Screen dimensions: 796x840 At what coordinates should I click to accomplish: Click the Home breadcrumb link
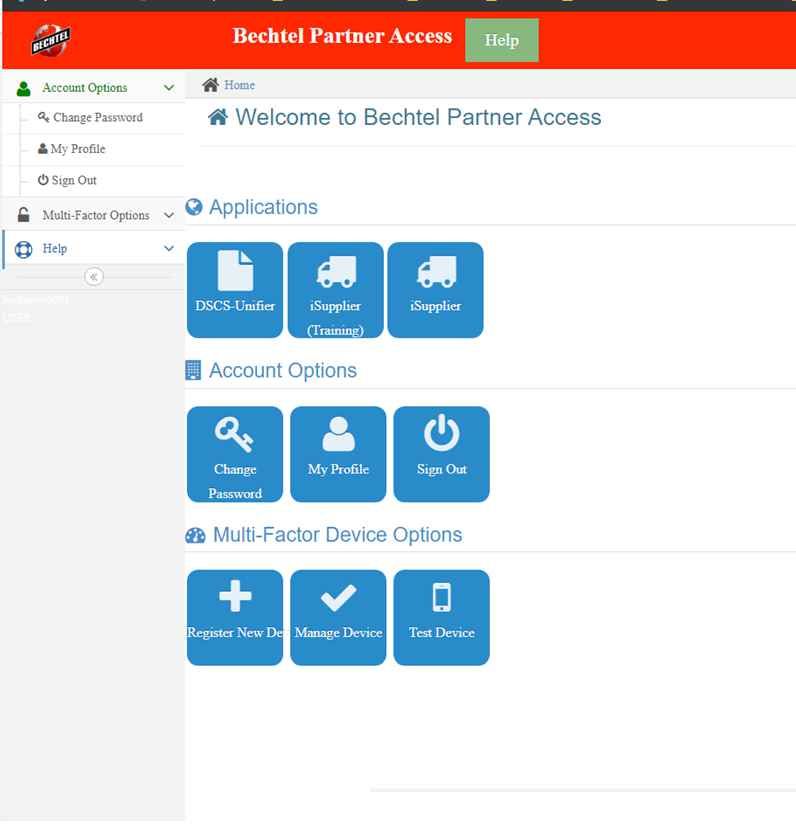tap(239, 85)
